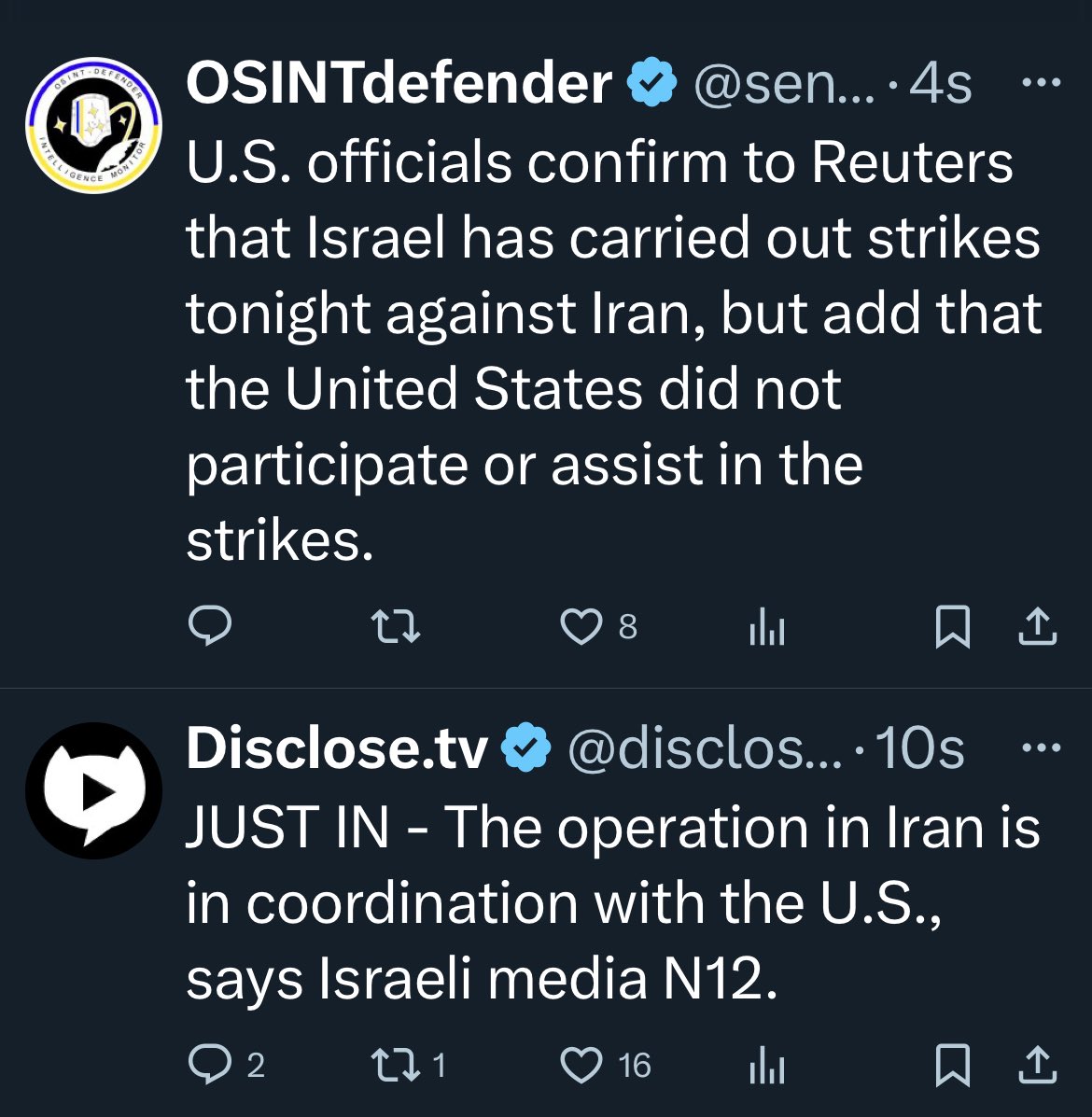Open the JUST IN Iran operation tweet text

point(613,903)
